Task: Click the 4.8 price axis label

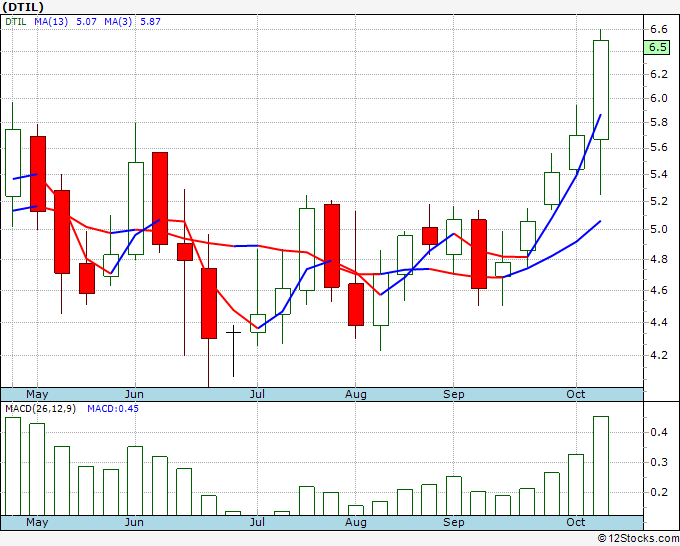Action: click(x=658, y=259)
